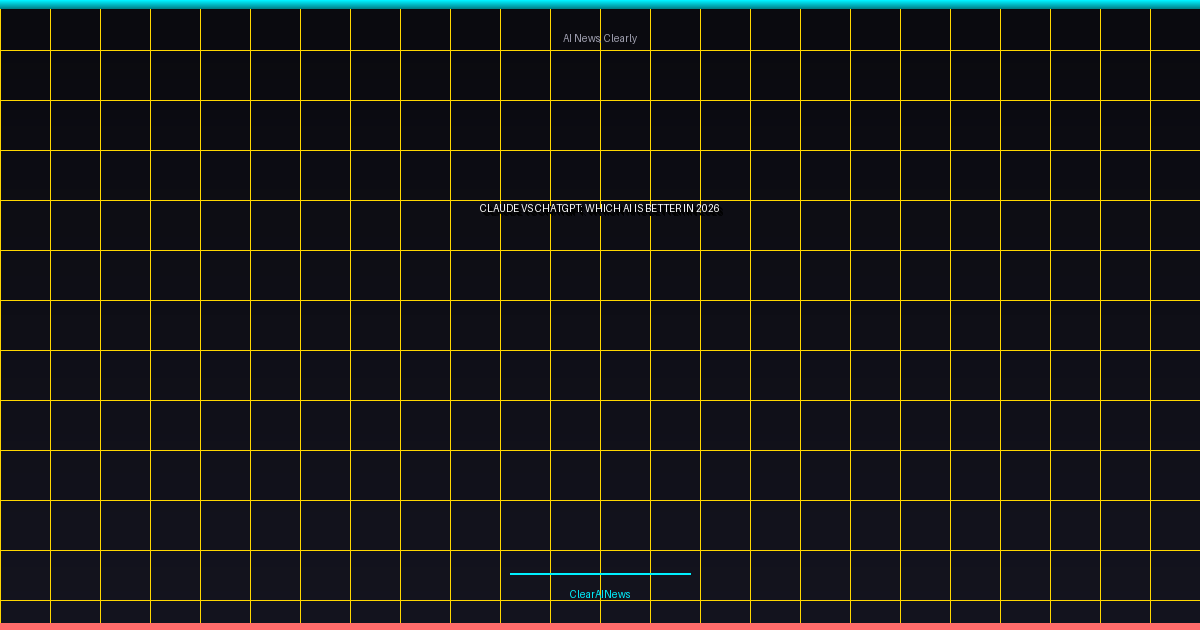Click the right end of the cyan divider
Viewport: 1200px width, 630px height.
tap(688, 574)
